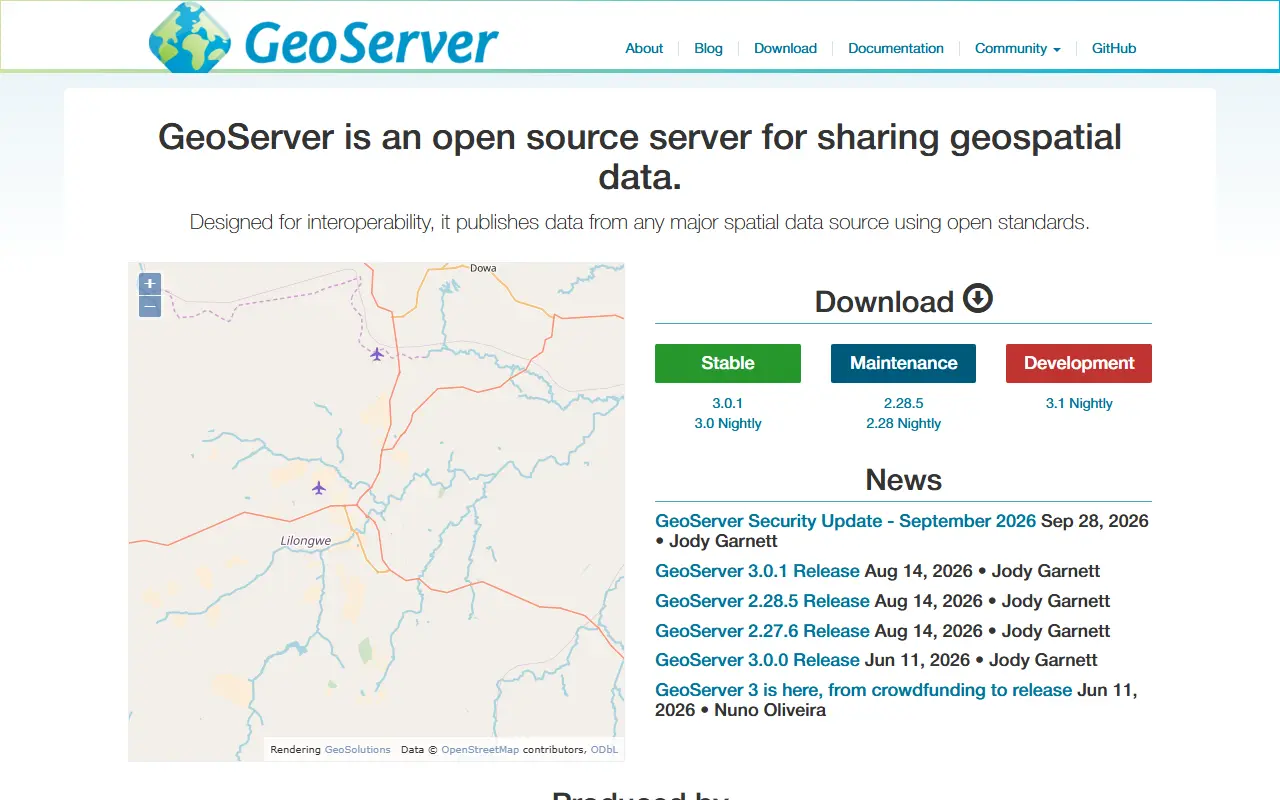
Task: Click the red Development download button
Action: (x=1079, y=363)
